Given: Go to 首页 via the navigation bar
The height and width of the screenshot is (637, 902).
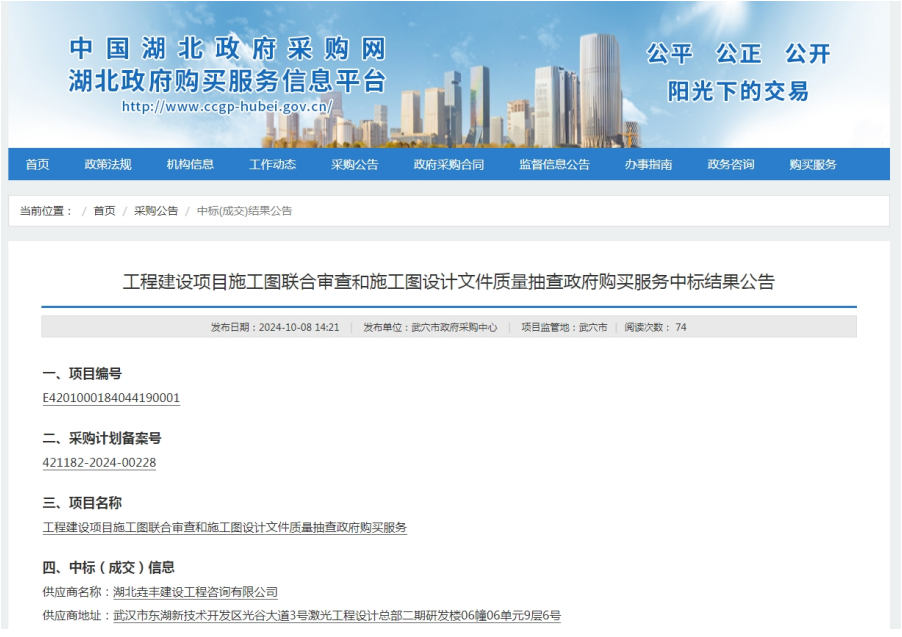Looking at the screenshot, I should (36, 164).
